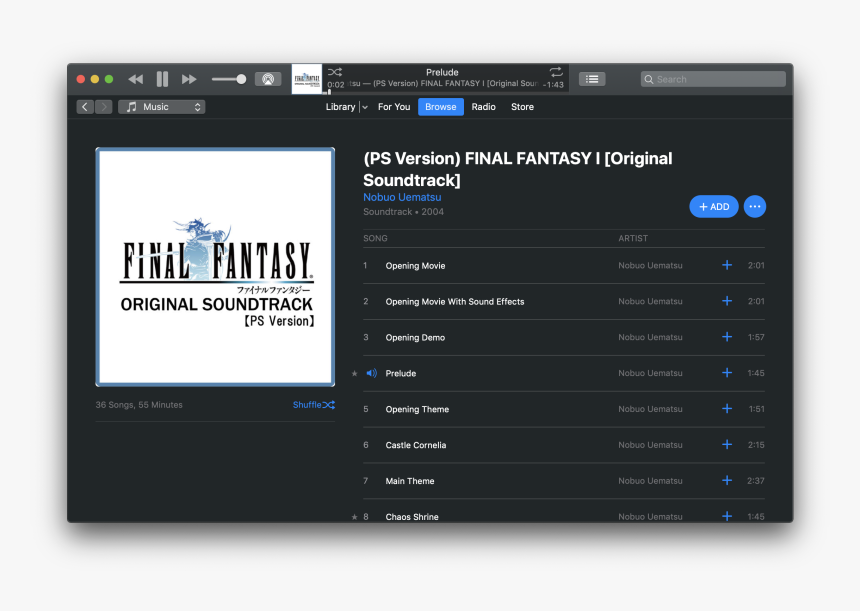Star the track Chaos Shrine

pos(354,516)
